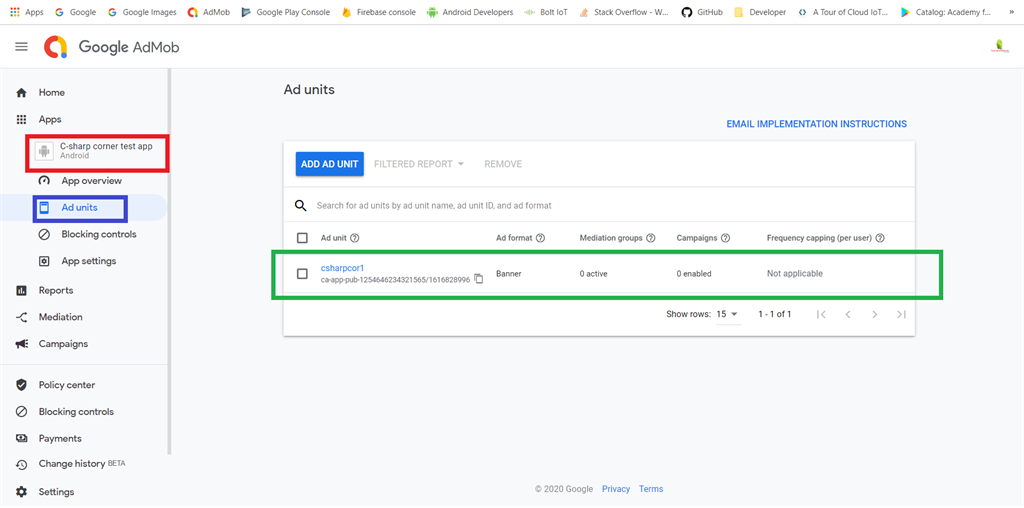The image size is (1024, 508).
Task: Click the Settings gear icon in sidebar
Action: 22,492
